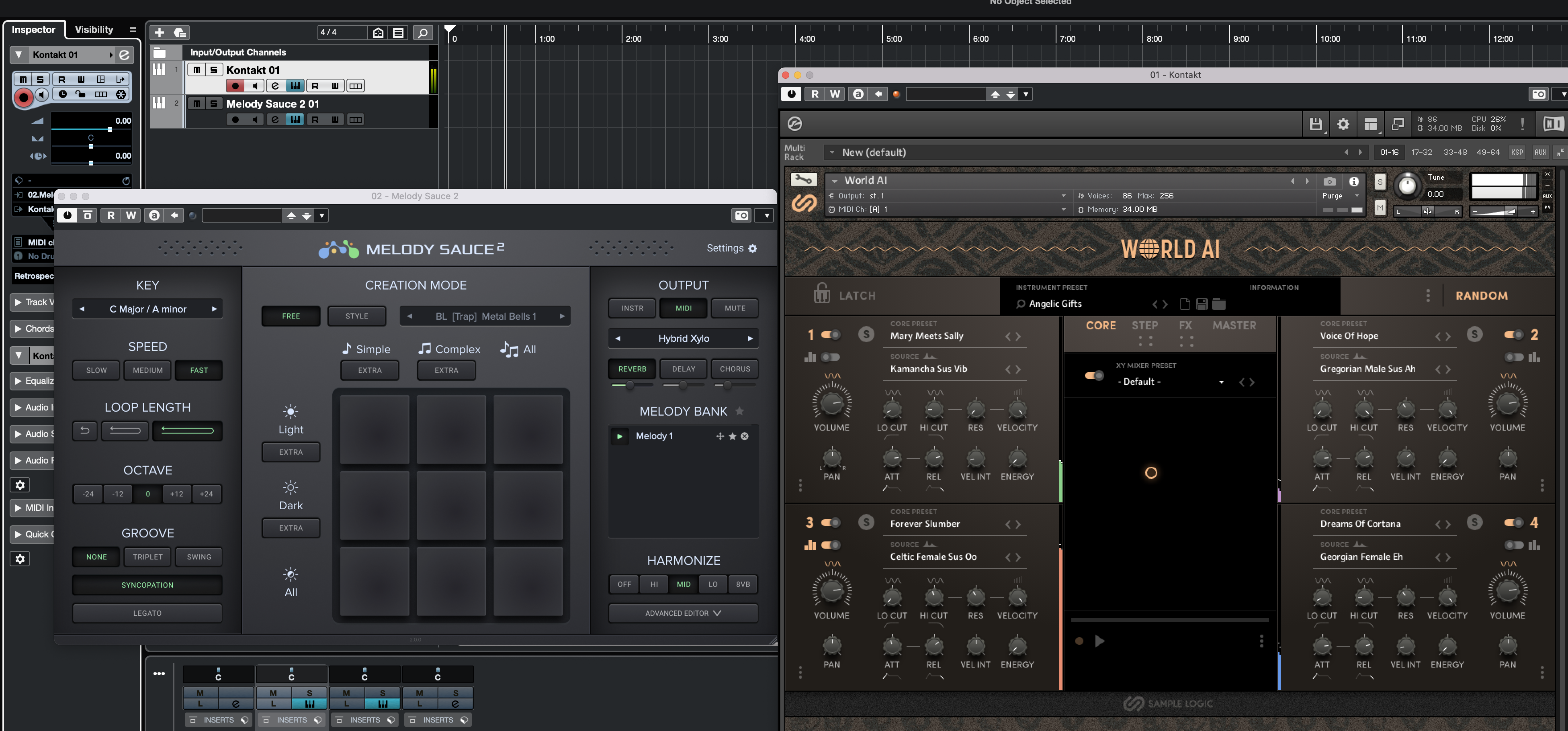Open World AI snapshot camera icon
Image resolution: width=1568 pixels, height=731 pixels.
pos(1329,181)
